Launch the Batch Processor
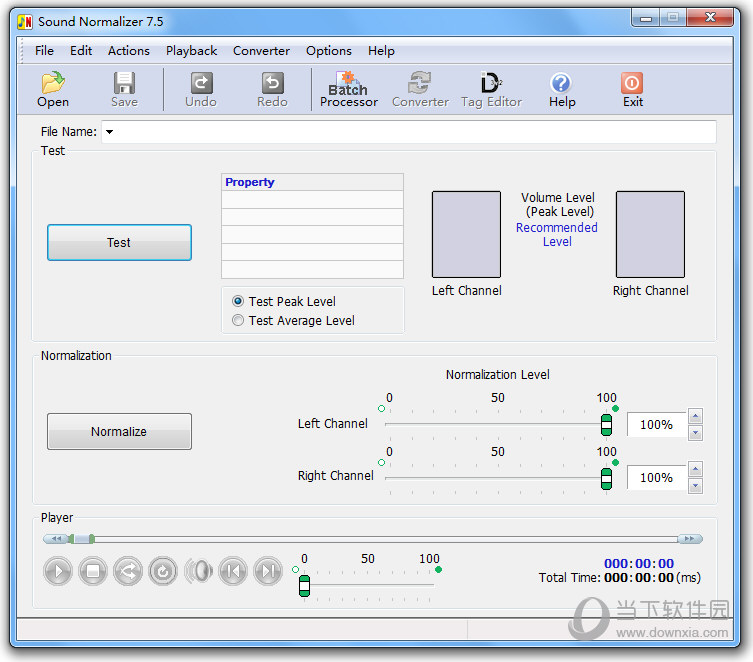The width and height of the screenshot is (753, 662). click(349, 89)
